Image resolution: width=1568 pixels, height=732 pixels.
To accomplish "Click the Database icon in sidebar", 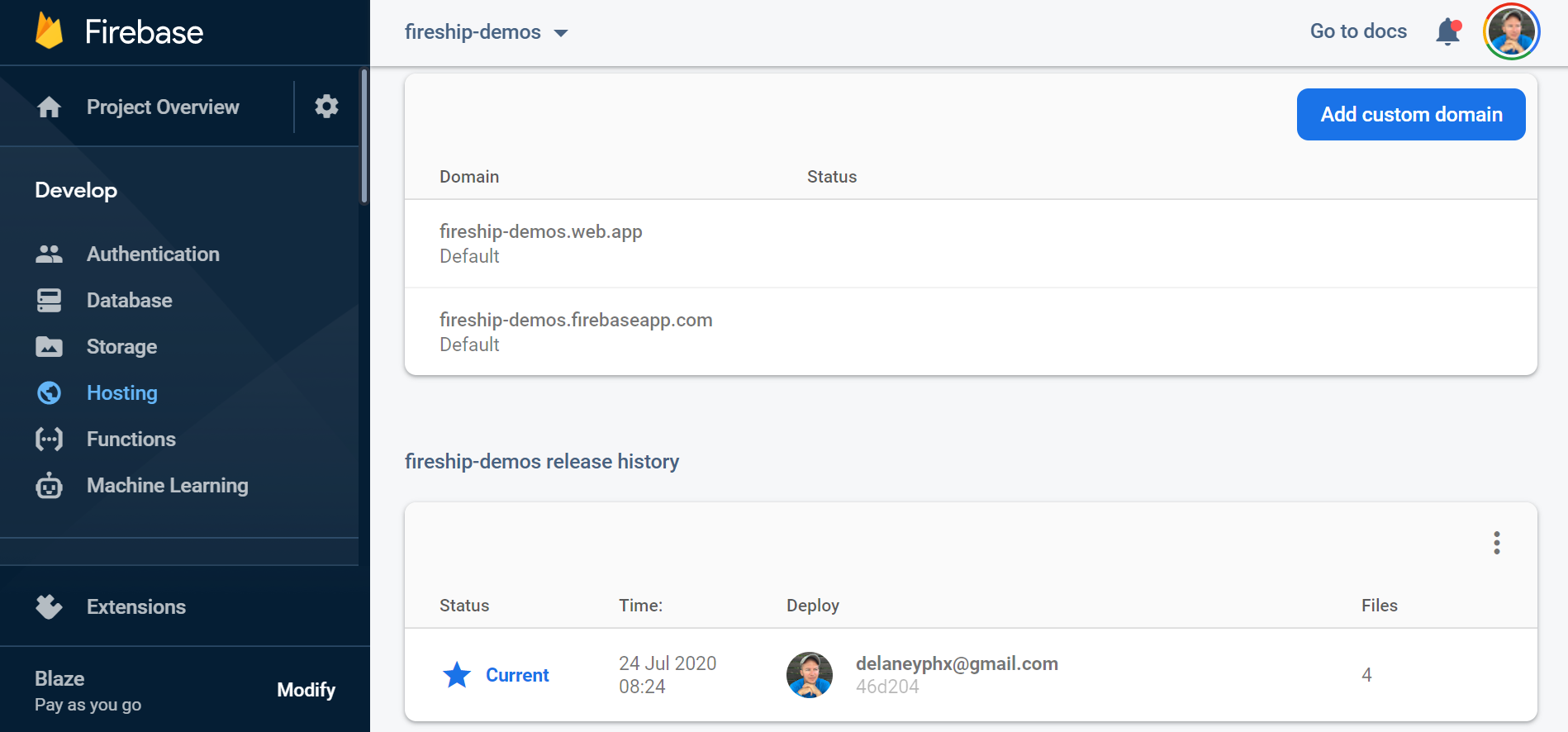I will pyautogui.click(x=49, y=301).
